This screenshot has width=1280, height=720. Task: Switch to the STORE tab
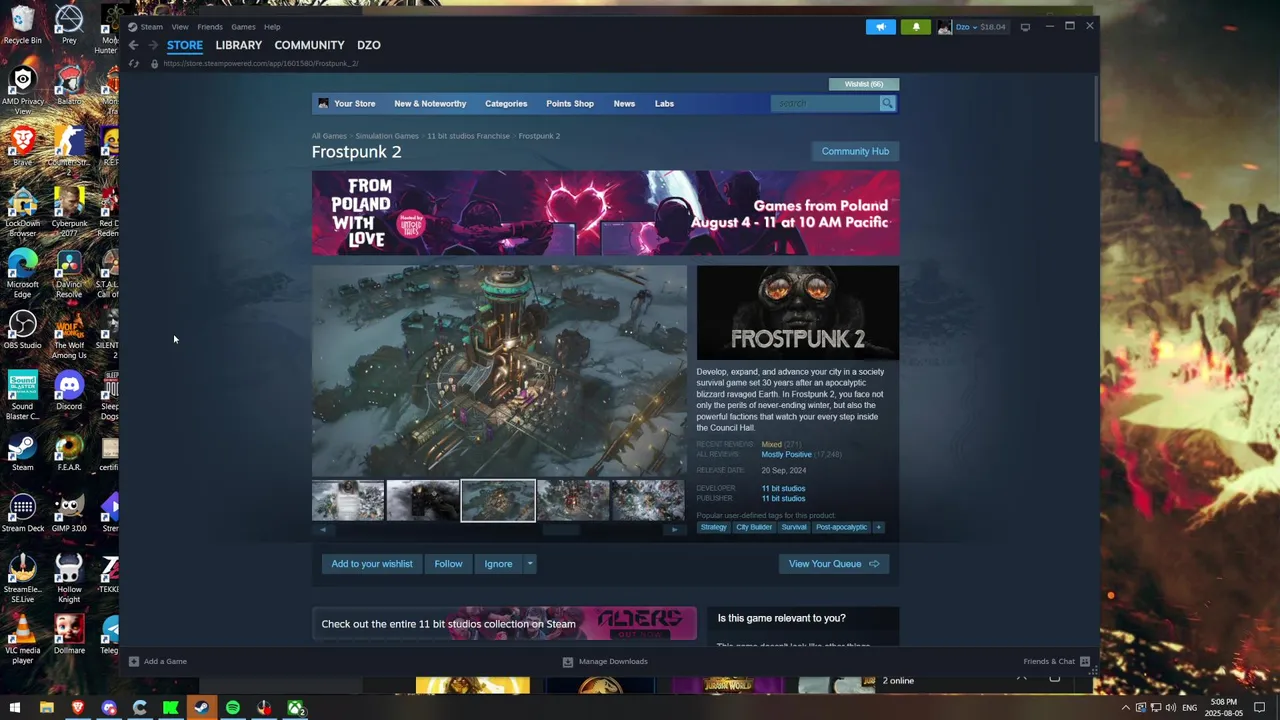point(185,45)
